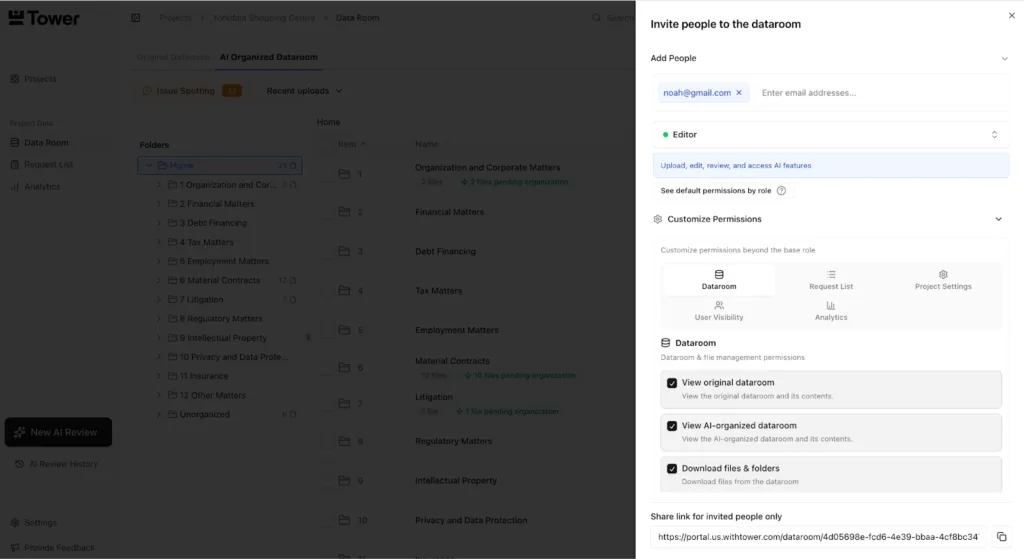Switch to Original Dataroom tab
The width and height of the screenshot is (1024, 559).
pos(173,57)
